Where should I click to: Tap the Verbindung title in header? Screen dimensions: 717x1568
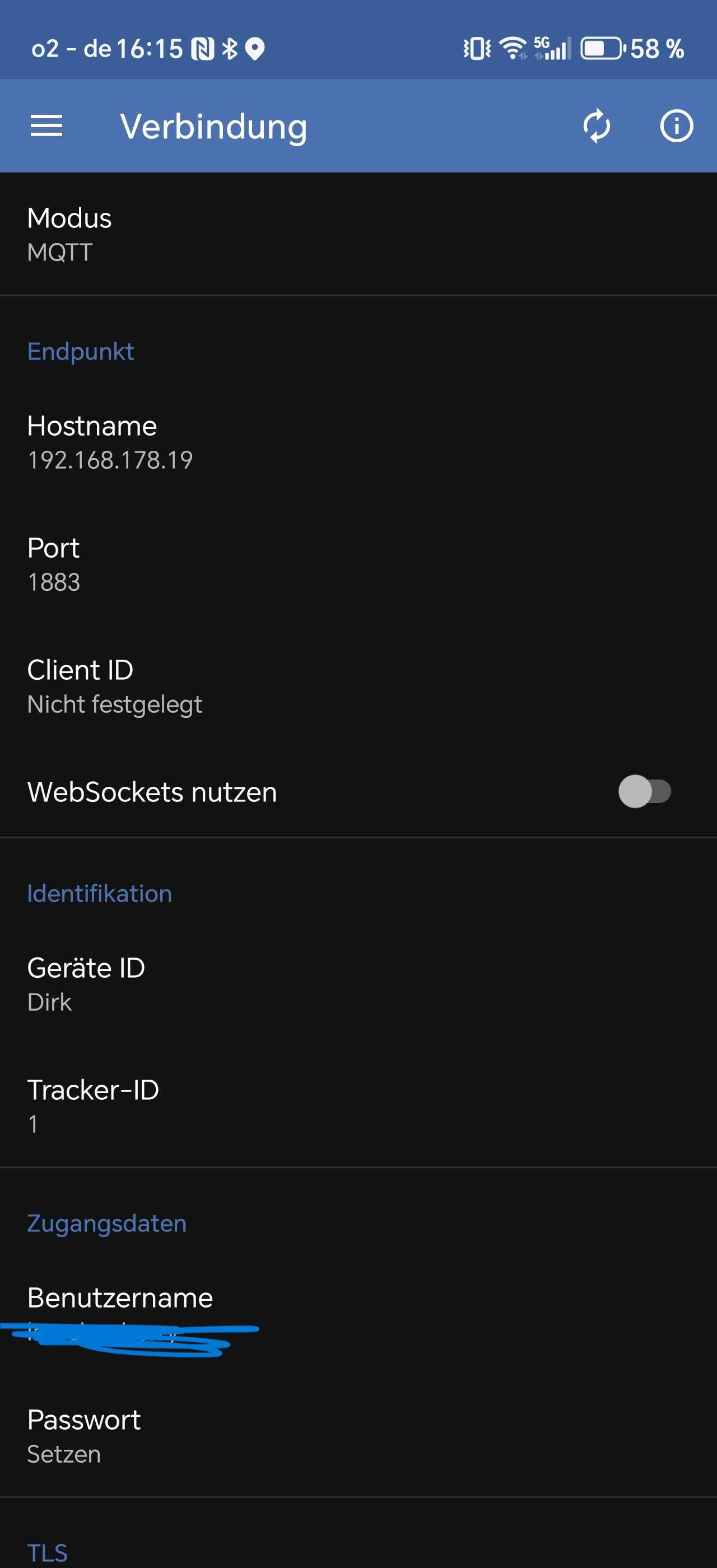[213, 127]
